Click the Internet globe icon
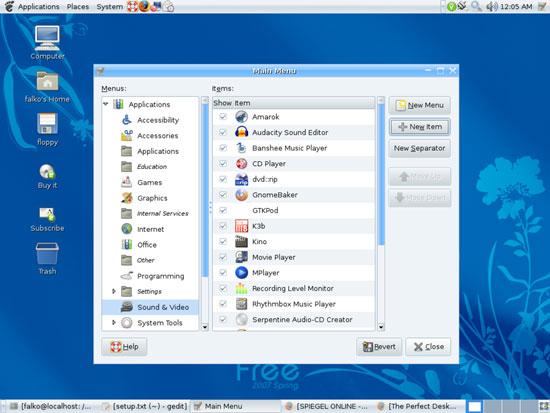Viewport: 550px width, 413px height. (127, 229)
